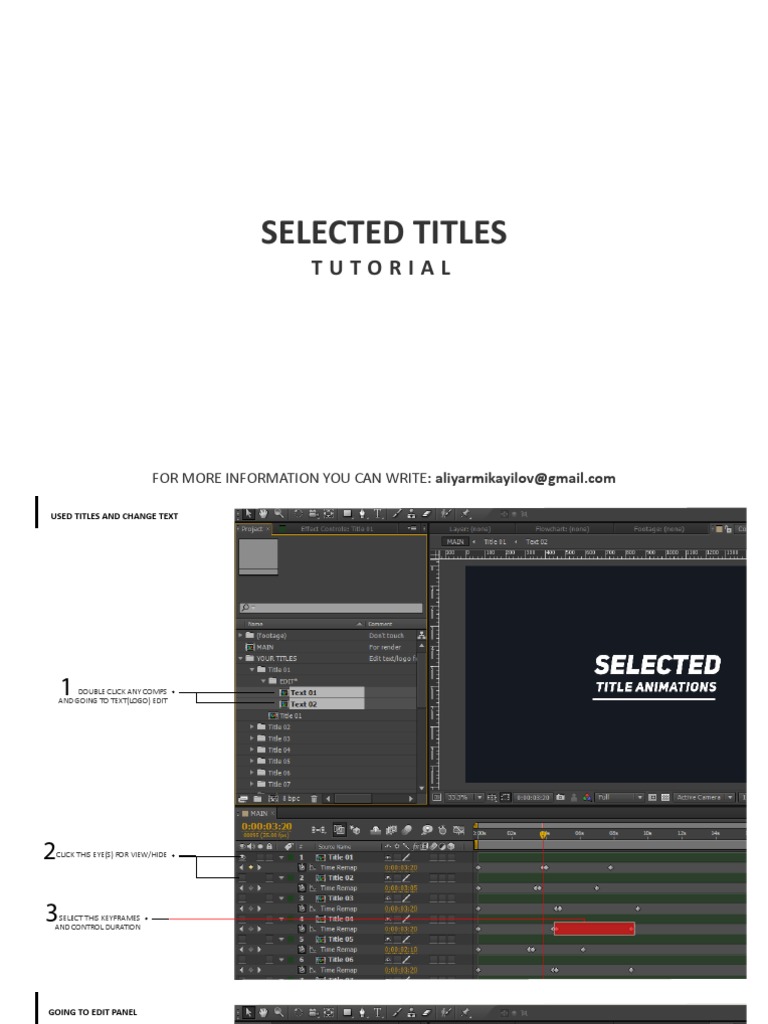
Task: Add keyframe at current time for Title 01
Action: pos(251,867)
